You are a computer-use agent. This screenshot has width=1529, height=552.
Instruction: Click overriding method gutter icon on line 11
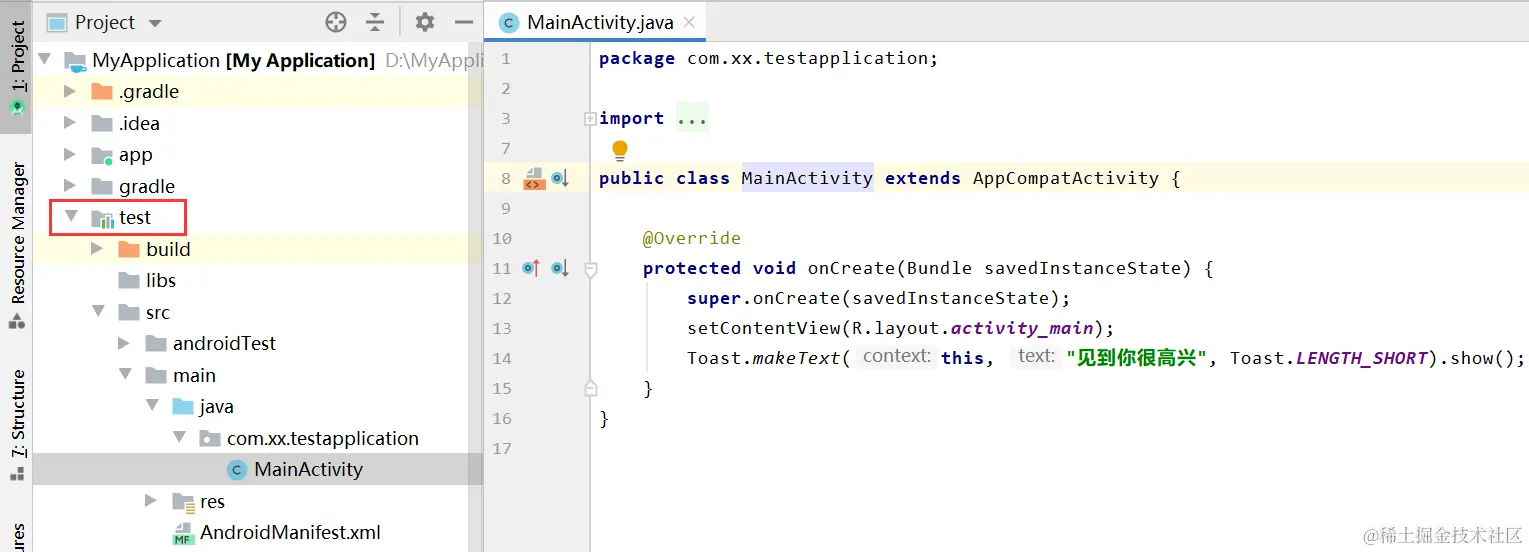click(531, 268)
